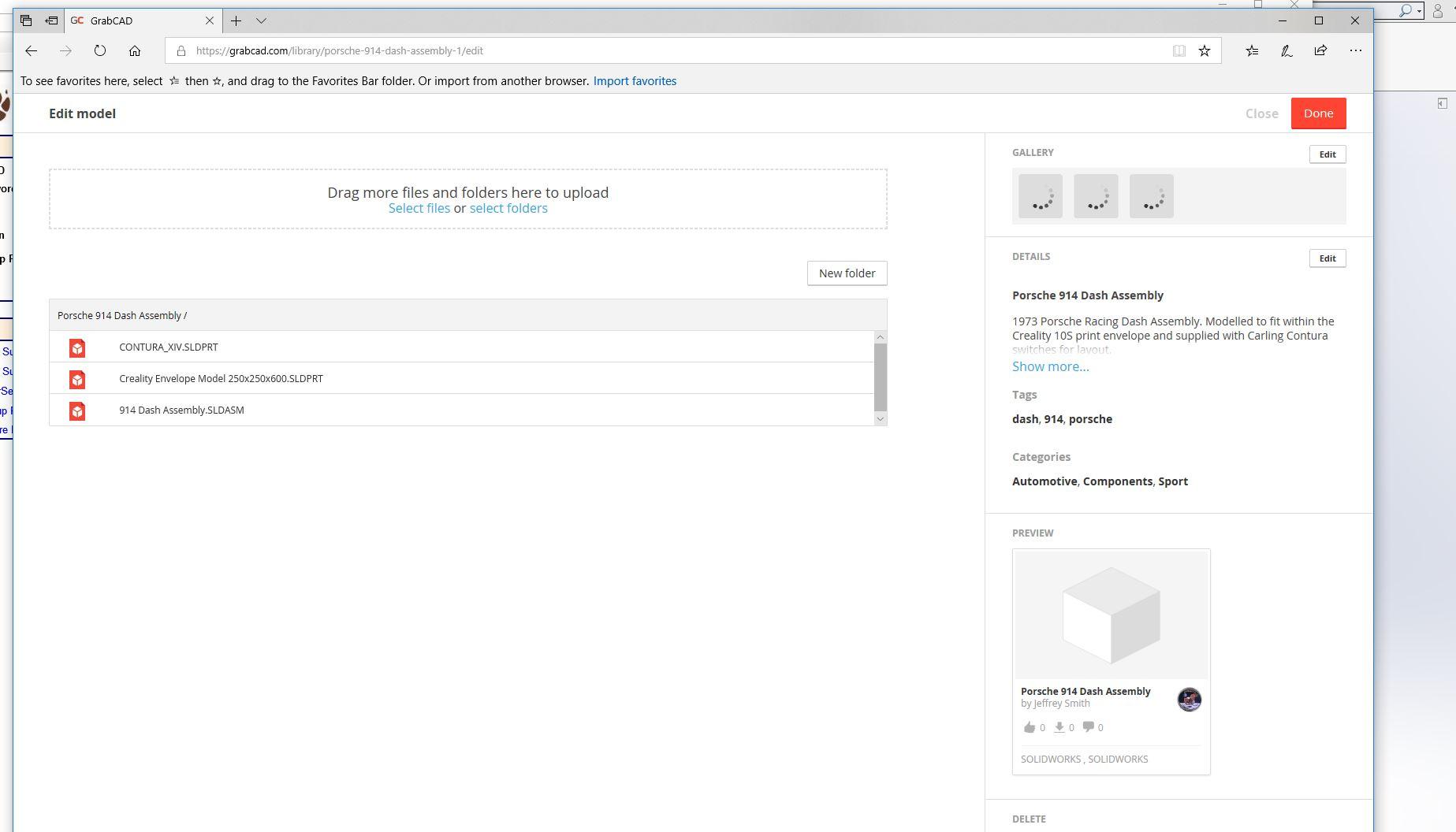Click the 914 tag
The width and height of the screenshot is (1456, 832).
point(1053,419)
